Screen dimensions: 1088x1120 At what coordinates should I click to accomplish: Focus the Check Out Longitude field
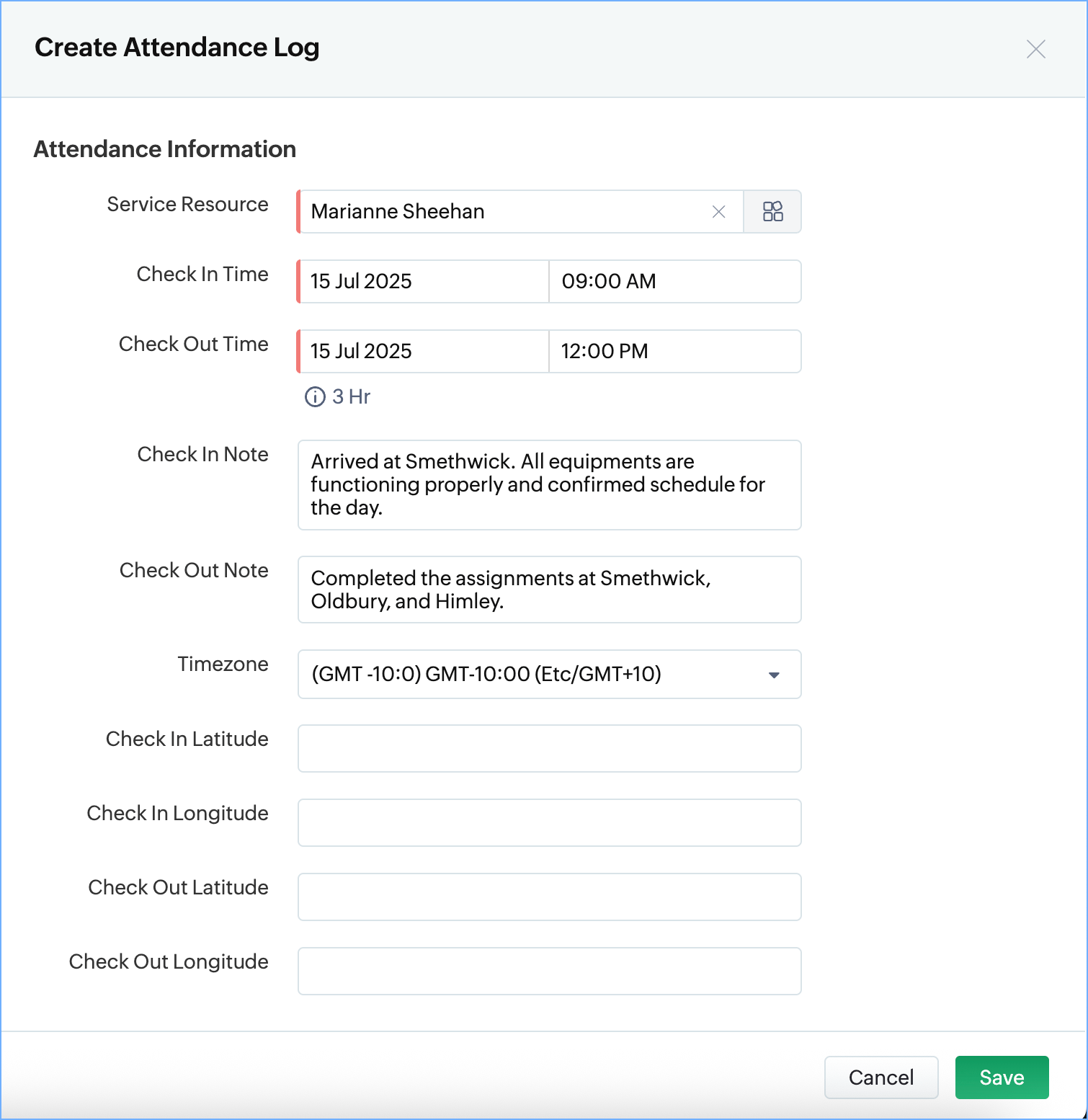549,972
